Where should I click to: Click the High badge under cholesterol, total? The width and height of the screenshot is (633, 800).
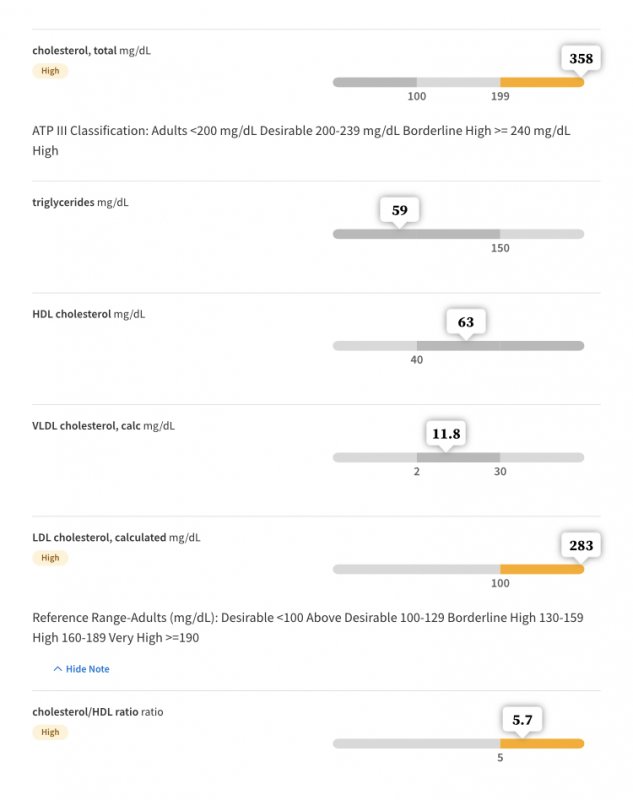click(50, 71)
